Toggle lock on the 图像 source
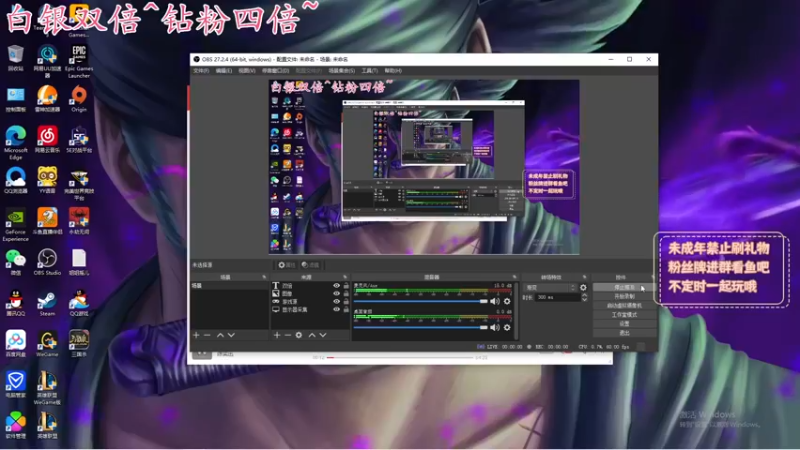800x450 pixels. pyautogui.click(x=346, y=293)
